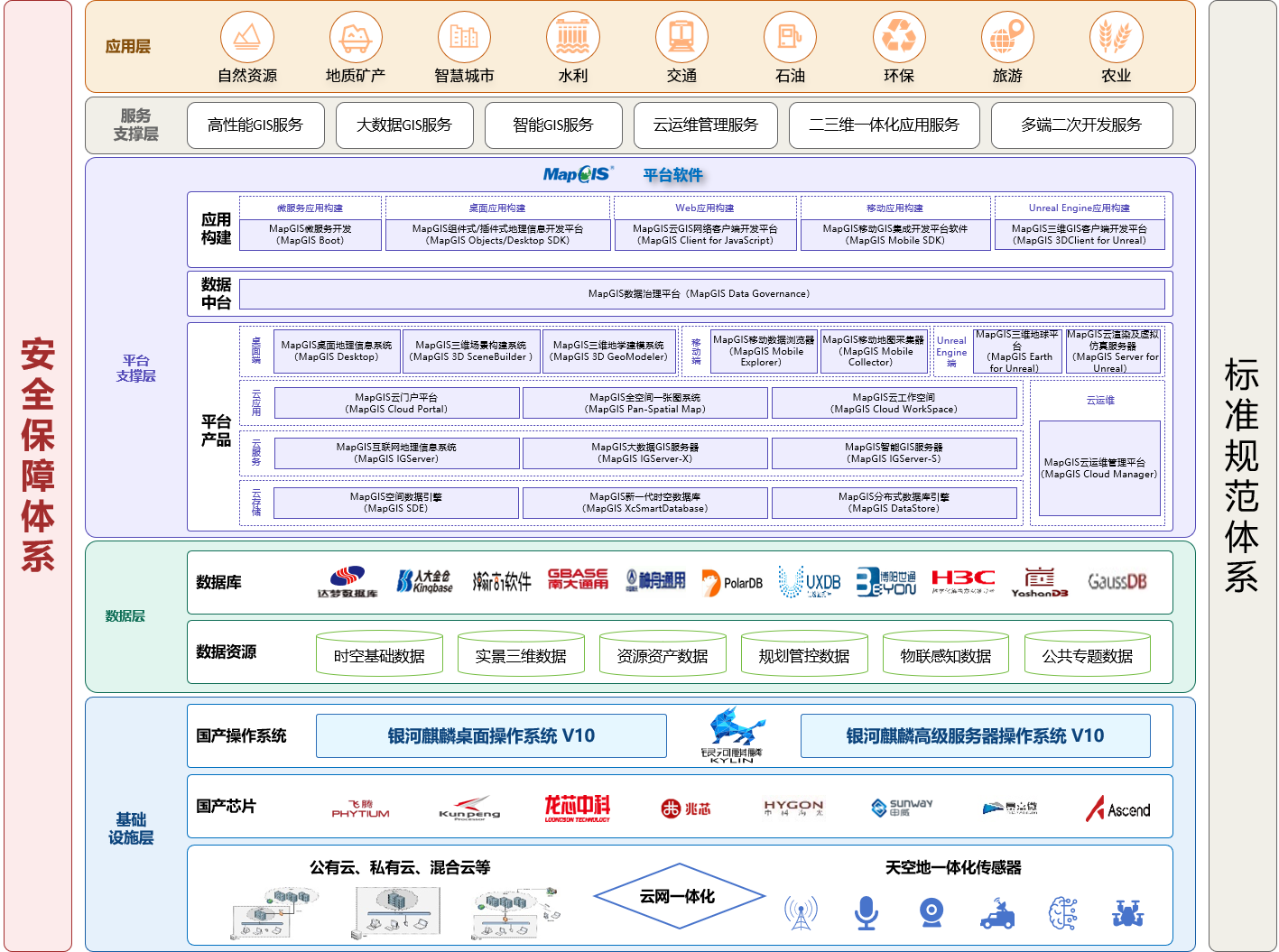The width and height of the screenshot is (1279, 952).
Task: Select the 时空基础数据 data box
Action: click(x=379, y=655)
